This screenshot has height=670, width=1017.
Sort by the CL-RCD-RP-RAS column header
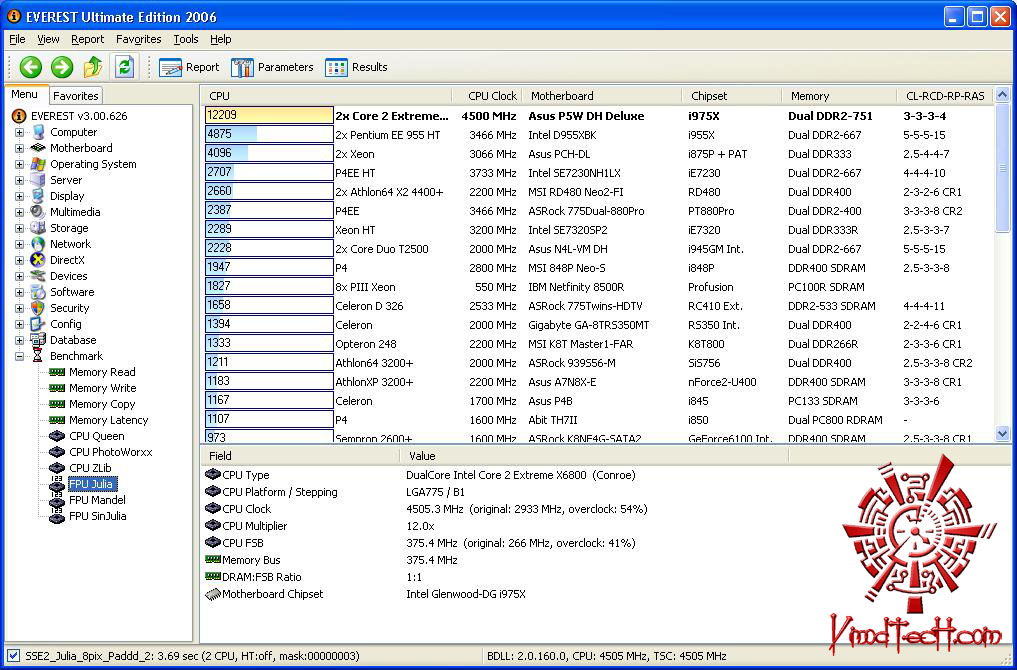coord(945,96)
